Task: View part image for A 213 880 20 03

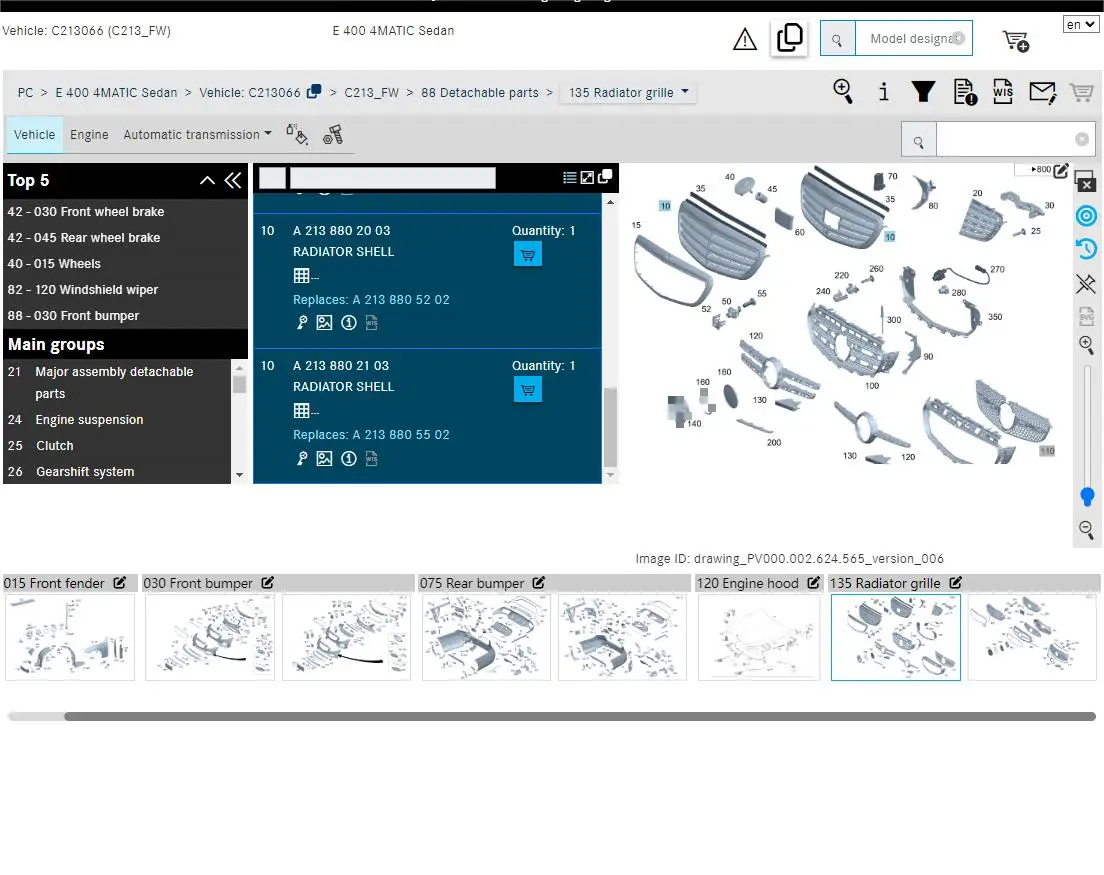Action: click(324, 322)
